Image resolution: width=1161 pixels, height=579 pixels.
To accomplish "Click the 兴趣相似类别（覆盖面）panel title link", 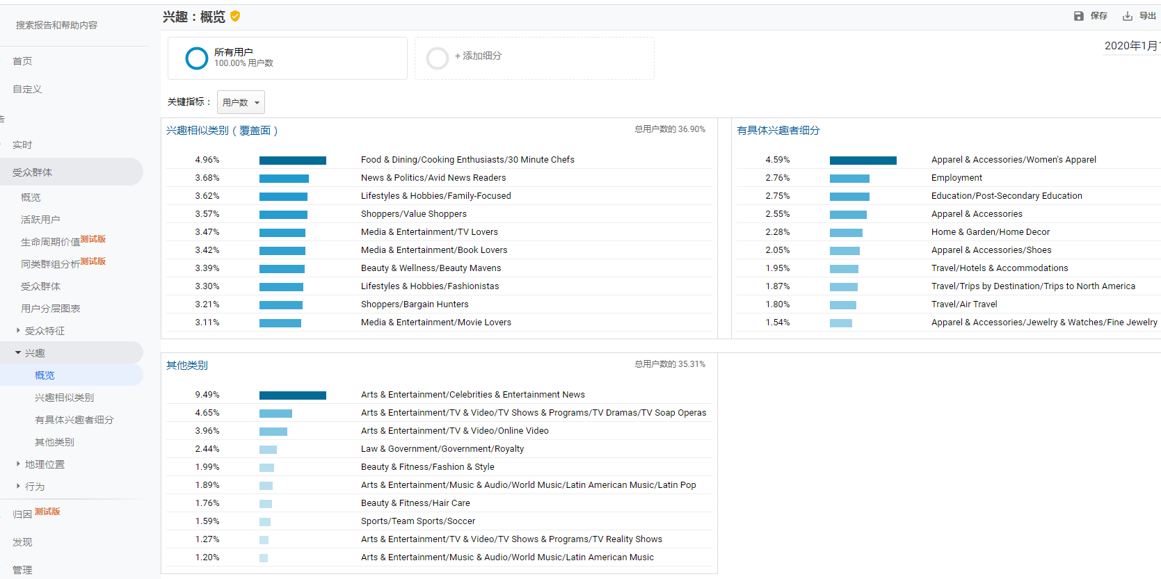I will [x=222, y=131].
